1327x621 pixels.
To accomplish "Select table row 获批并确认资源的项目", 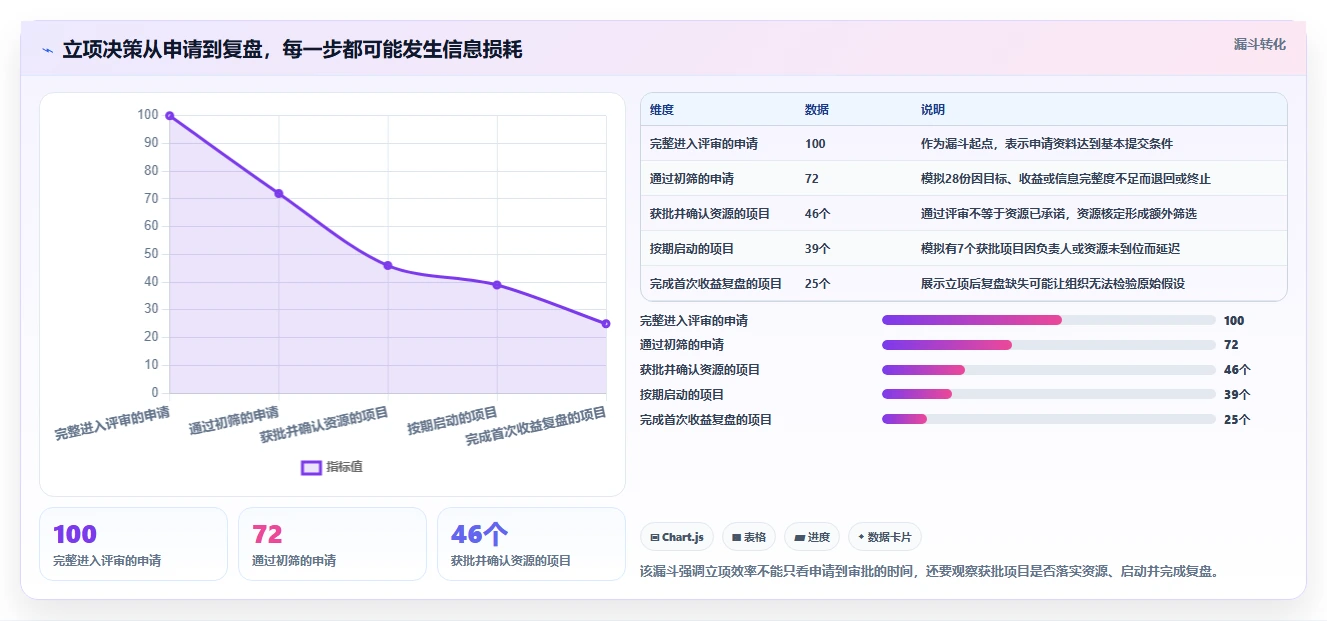I will click(964, 214).
